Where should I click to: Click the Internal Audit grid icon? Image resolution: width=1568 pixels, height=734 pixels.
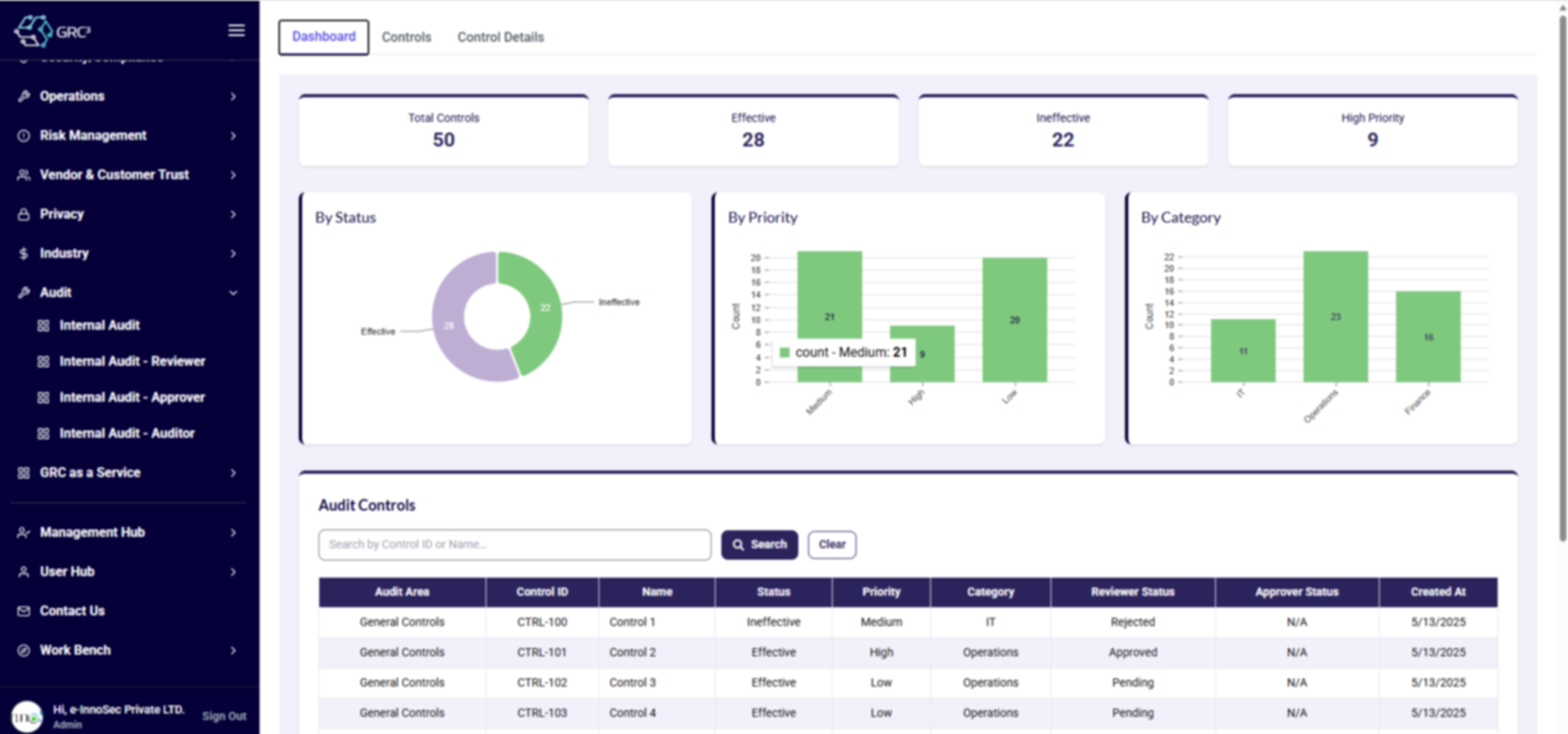pos(43,326)
